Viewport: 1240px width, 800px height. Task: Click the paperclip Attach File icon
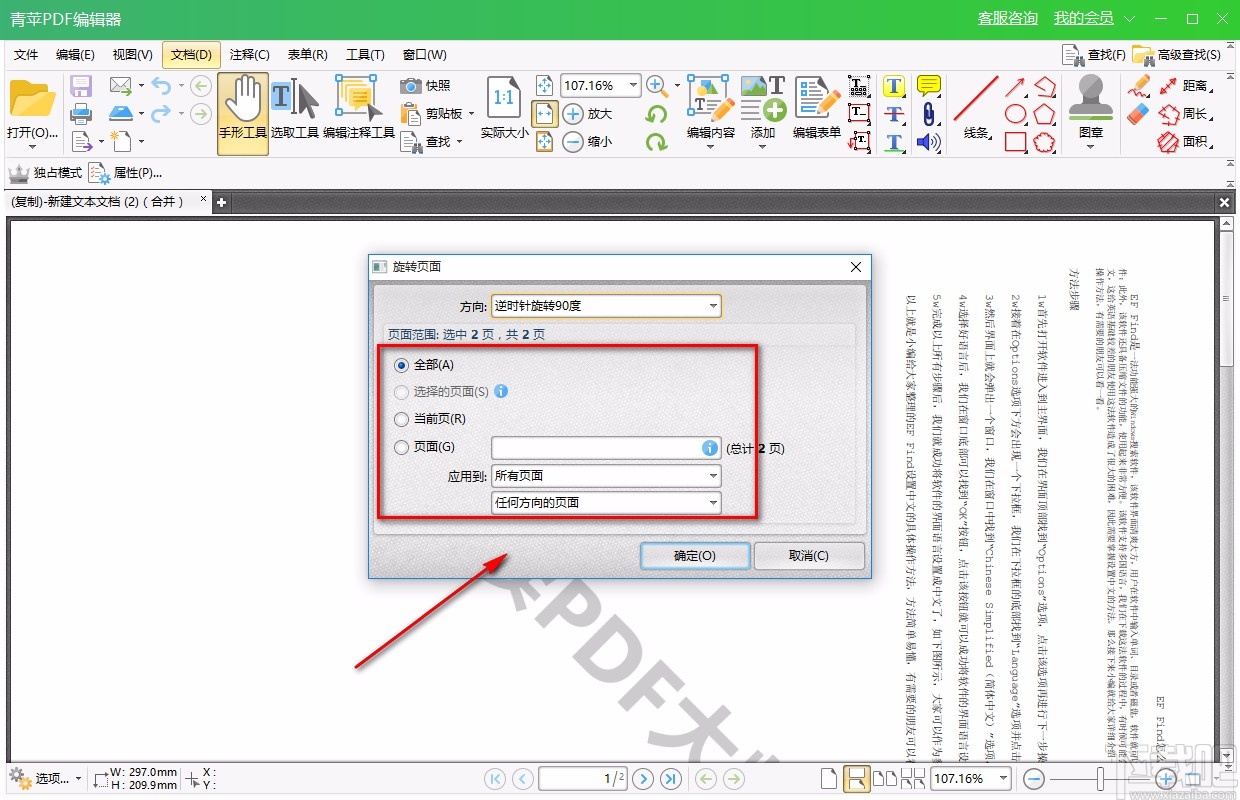pyautogui.click(x=929, y=114)
